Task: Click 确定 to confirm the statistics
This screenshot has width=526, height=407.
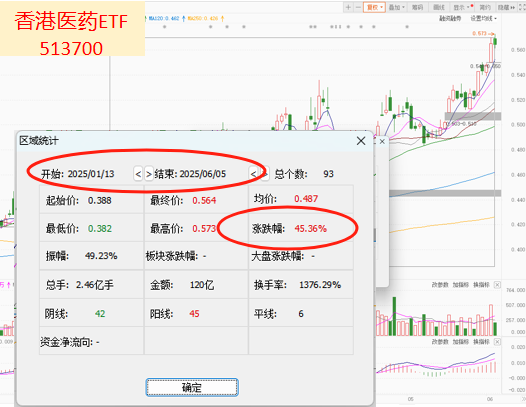Action: (192, 388)
